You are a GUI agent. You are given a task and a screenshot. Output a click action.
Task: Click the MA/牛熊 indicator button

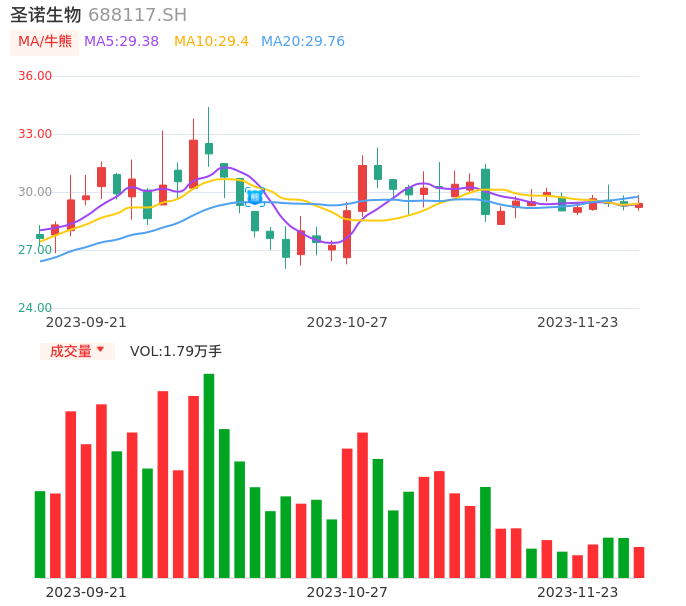point(45,42)
